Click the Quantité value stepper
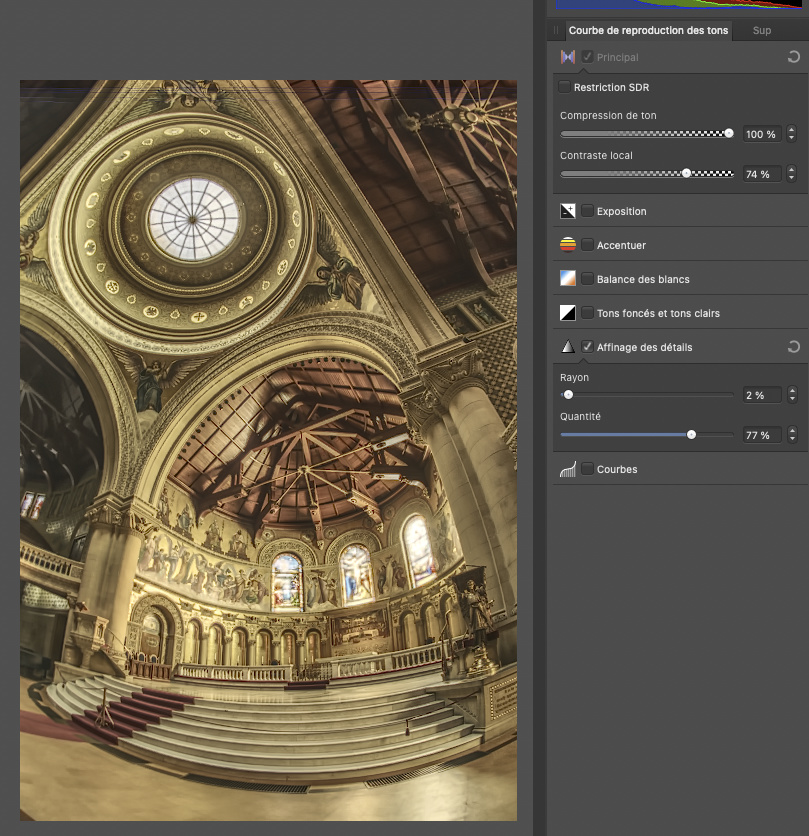This screenshot has height=836, width=809. coord(792,435)
